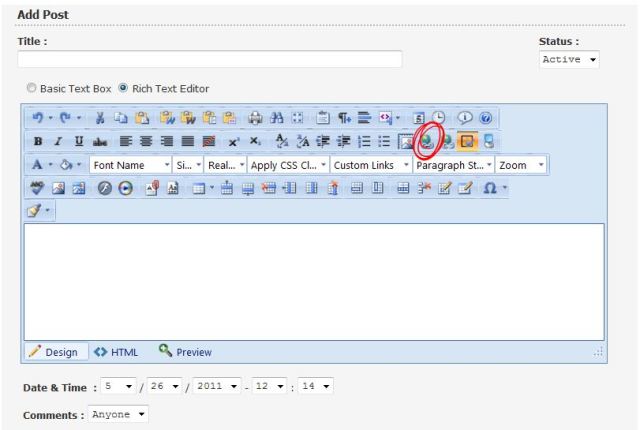Open the Font Name dropdown

tap(130, 165)
